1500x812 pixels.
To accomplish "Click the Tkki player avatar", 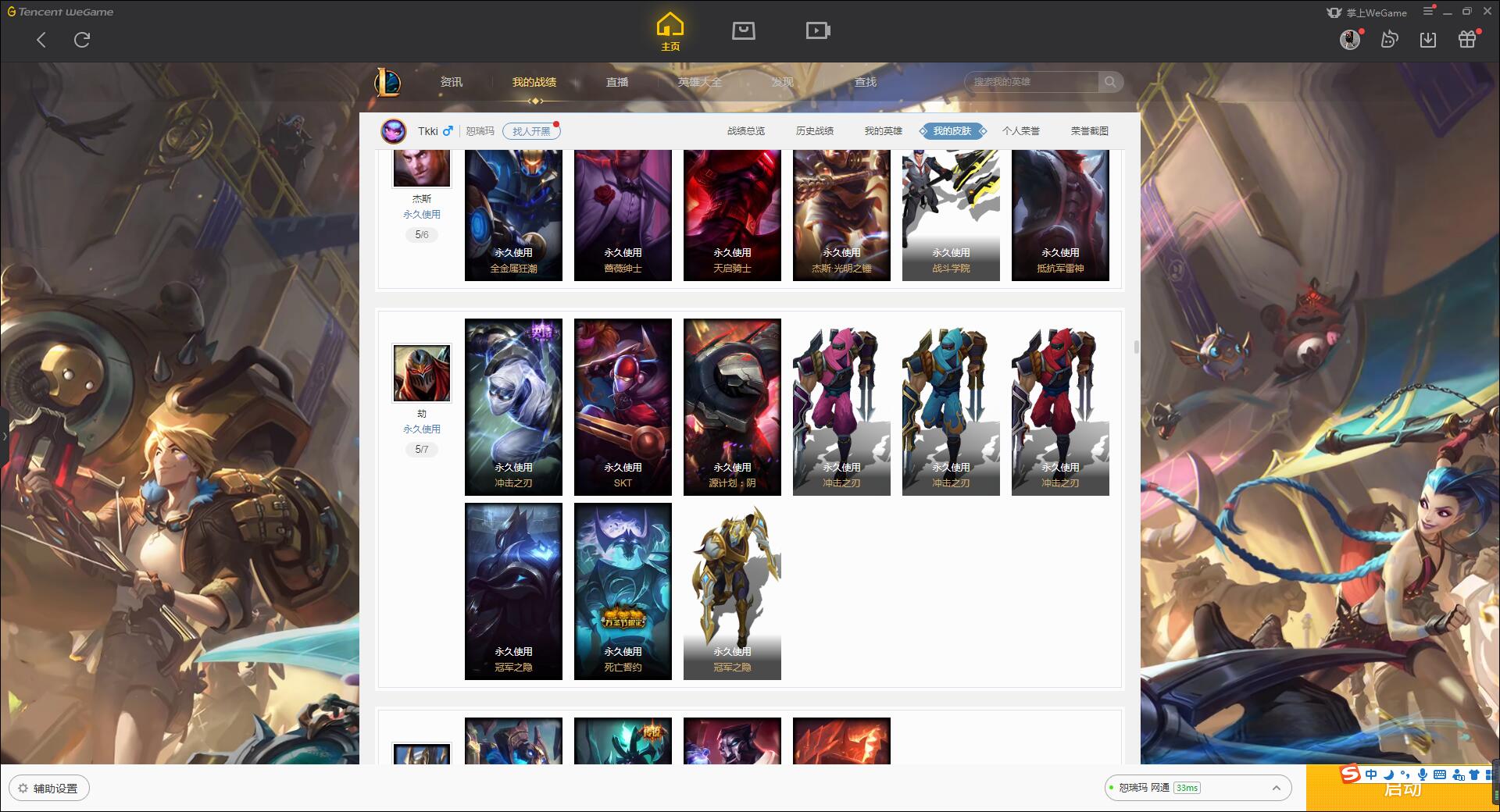I will pyautogui.click(x=394, y=131).
